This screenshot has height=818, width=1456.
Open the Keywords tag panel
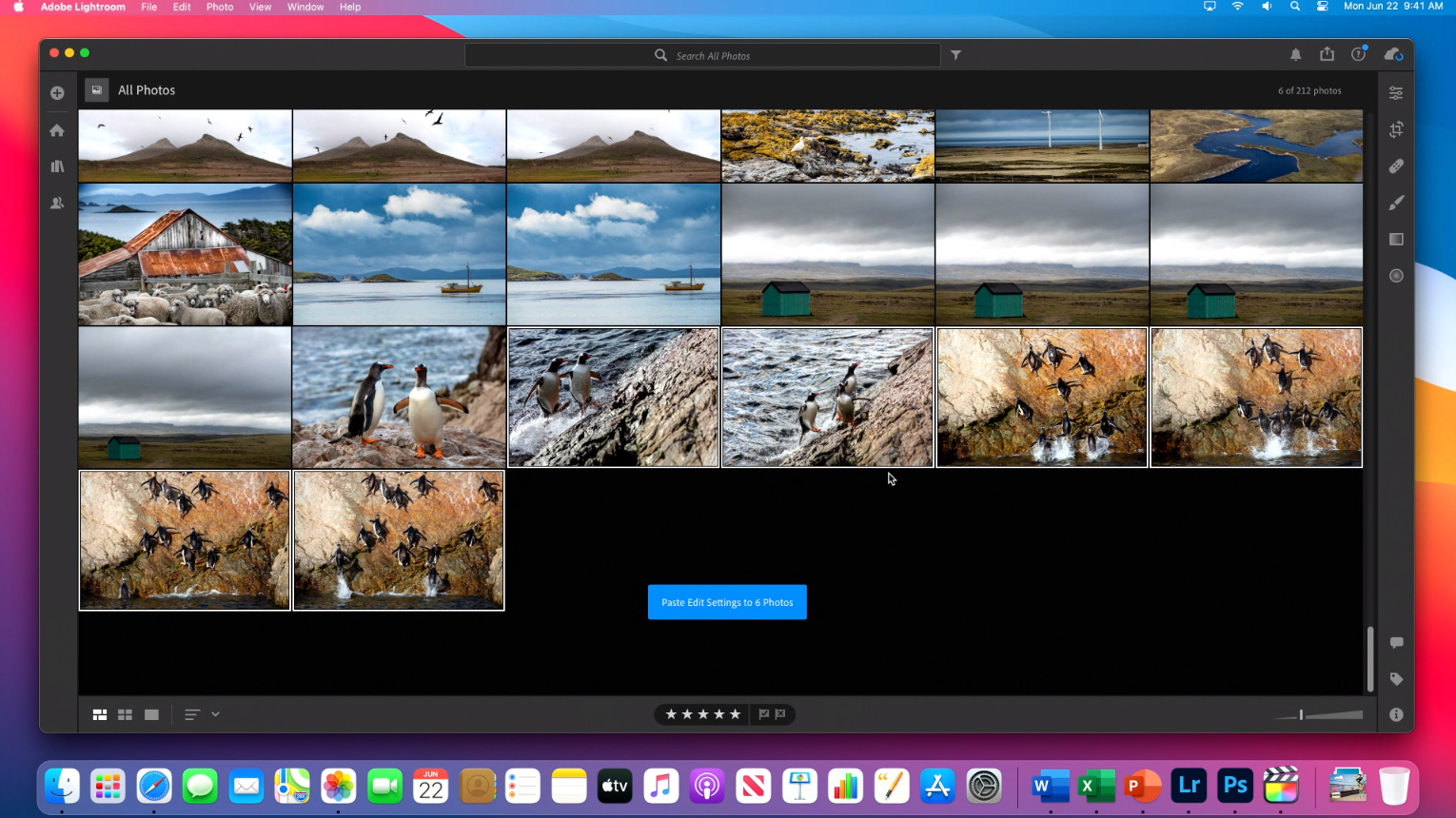click(x=1395, y=679)
